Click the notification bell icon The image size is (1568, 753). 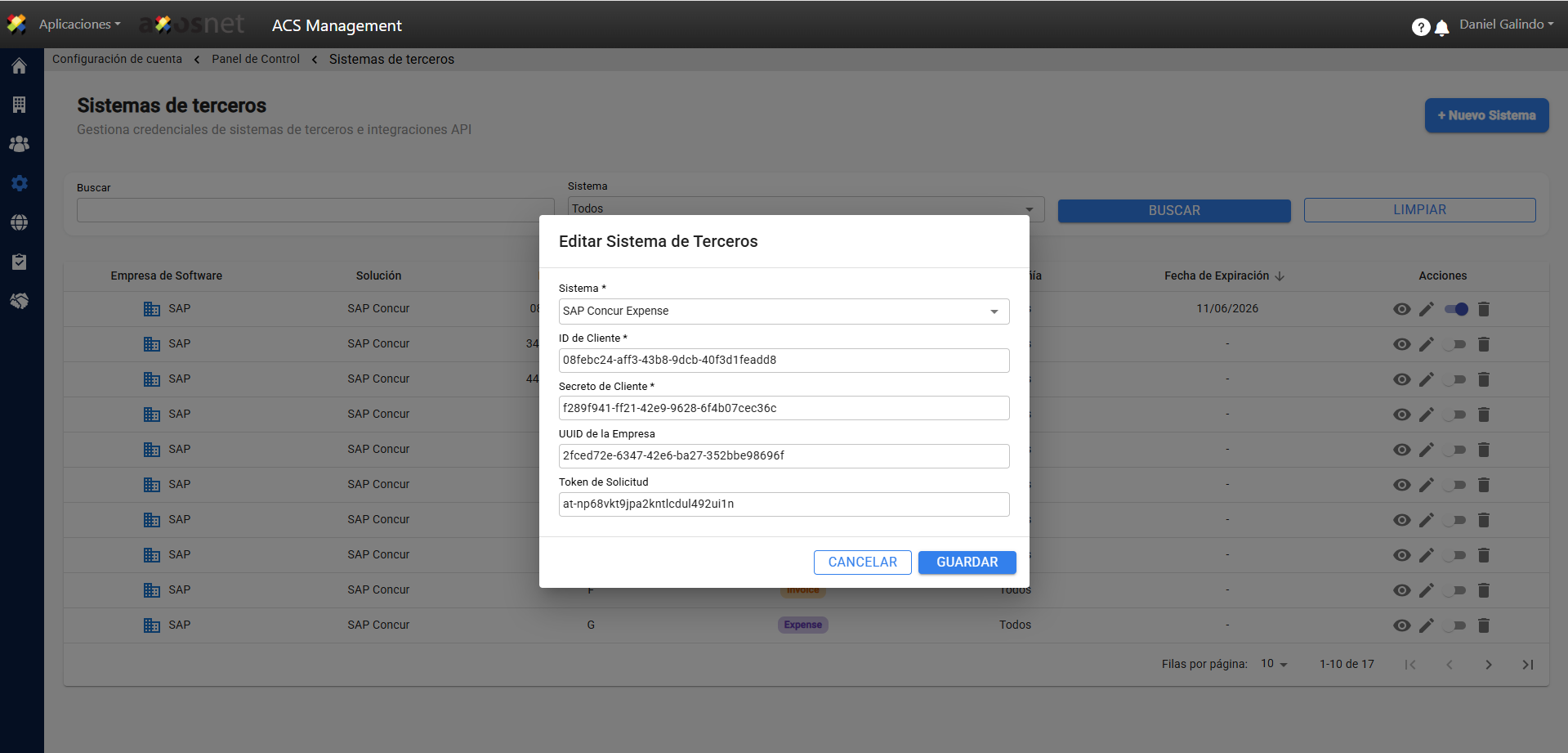pyautogui.click(x=1442, y=28)
